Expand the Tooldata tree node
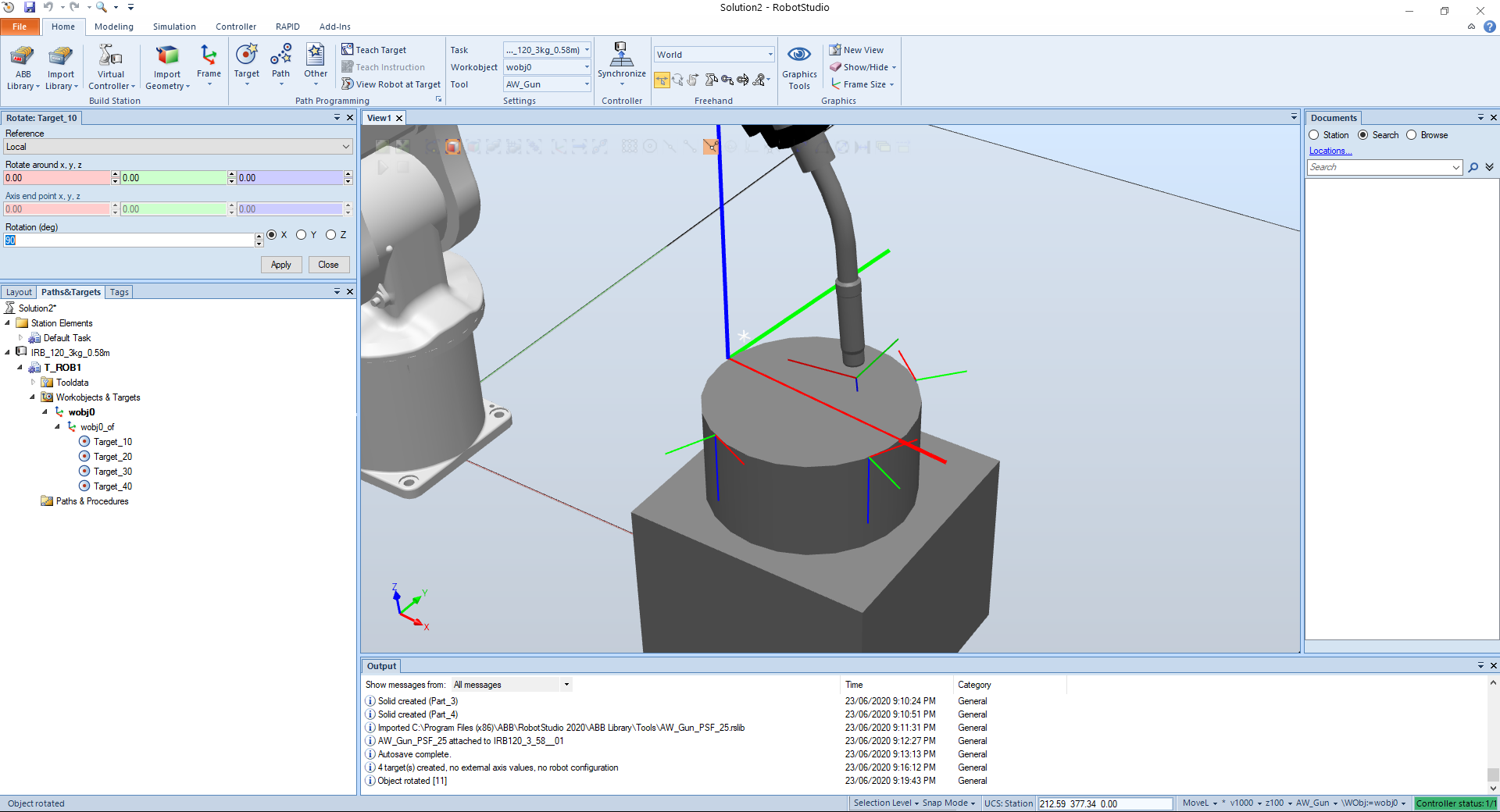The width and height of the screenshot is (1500, 812). tap(33, 383)
